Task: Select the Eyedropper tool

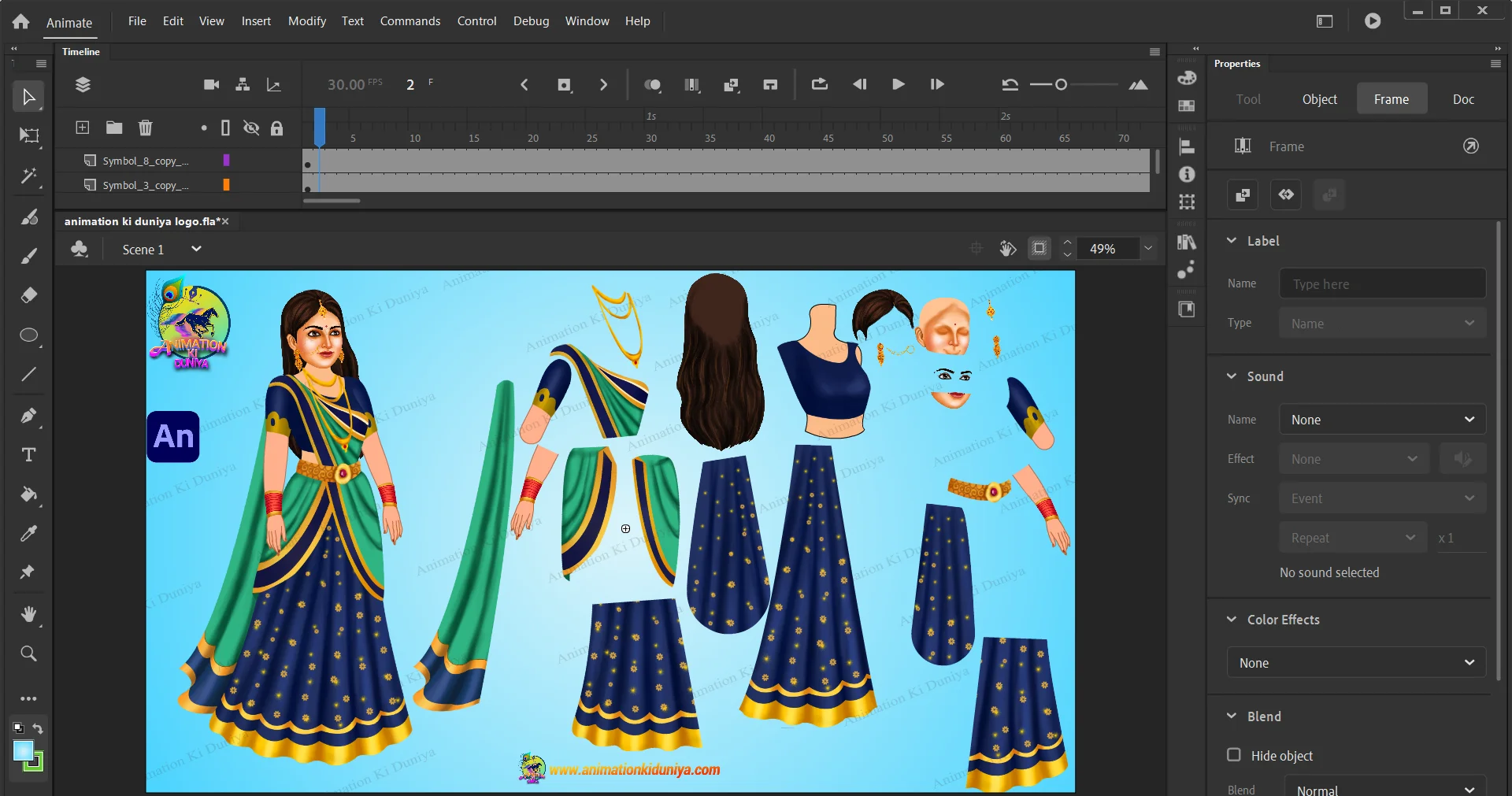Action: tap(29, 534)
